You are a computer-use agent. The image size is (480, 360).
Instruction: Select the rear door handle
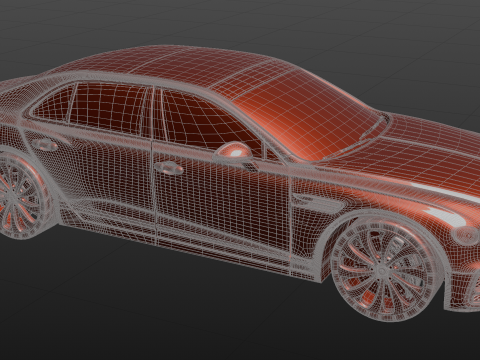[x=44, y=144]
